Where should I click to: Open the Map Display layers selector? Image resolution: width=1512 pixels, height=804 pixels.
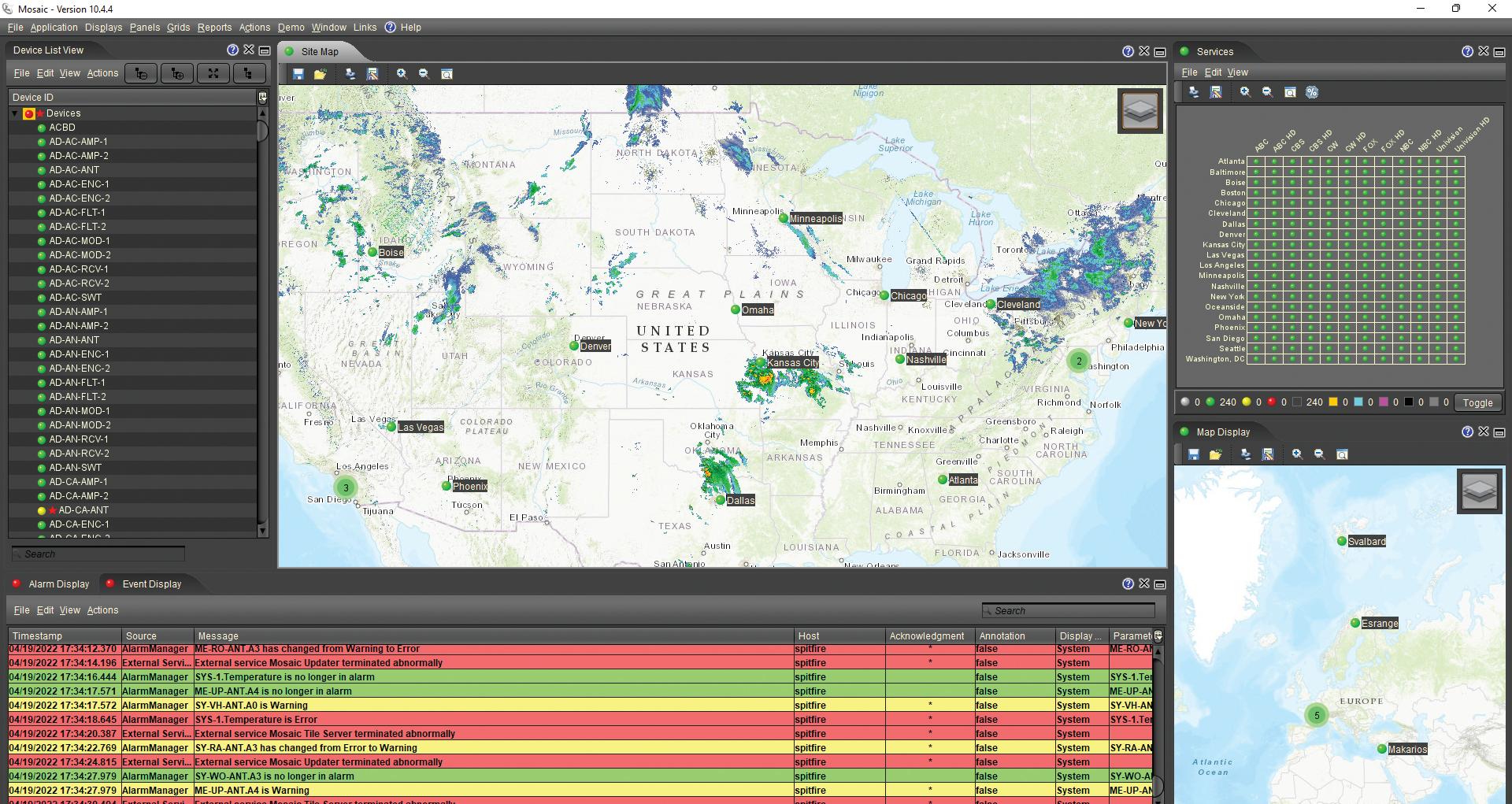point(1480,491)
